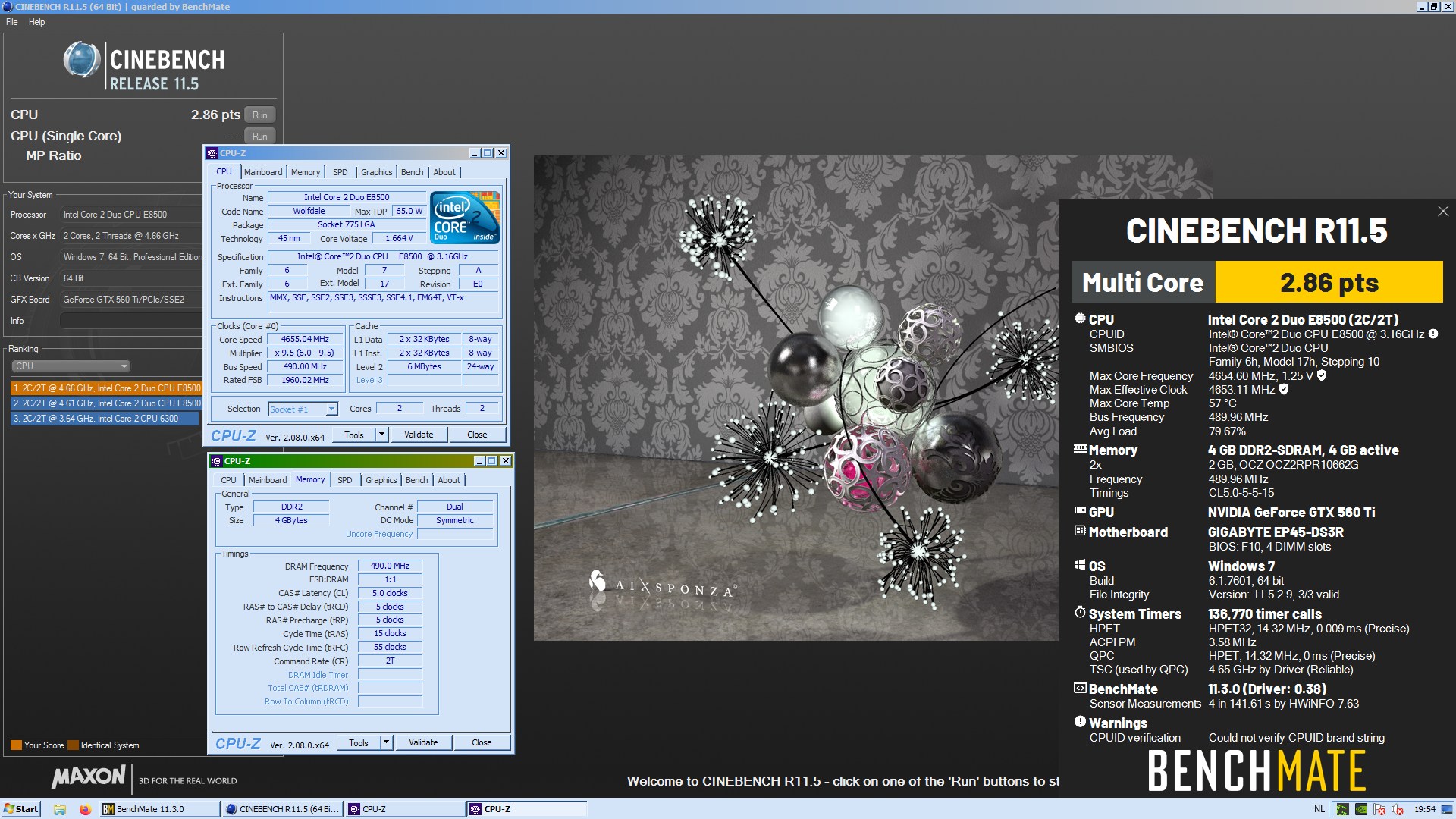
Task: Switch to the first CPU-Z taskbar button
Action: 406,809
